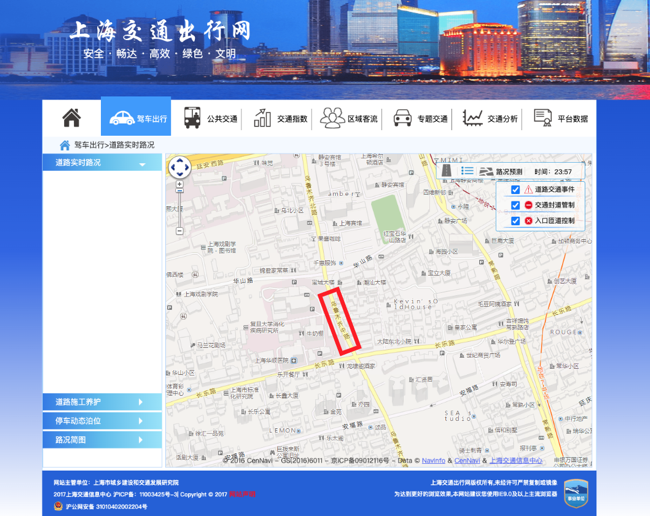
Task: Open the NavInfo link below the map
Action: (x=433, y=461)
